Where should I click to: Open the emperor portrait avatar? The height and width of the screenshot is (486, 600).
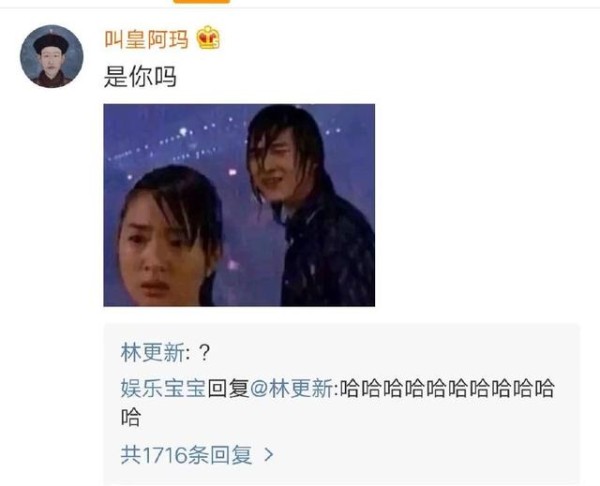point(52,56)
